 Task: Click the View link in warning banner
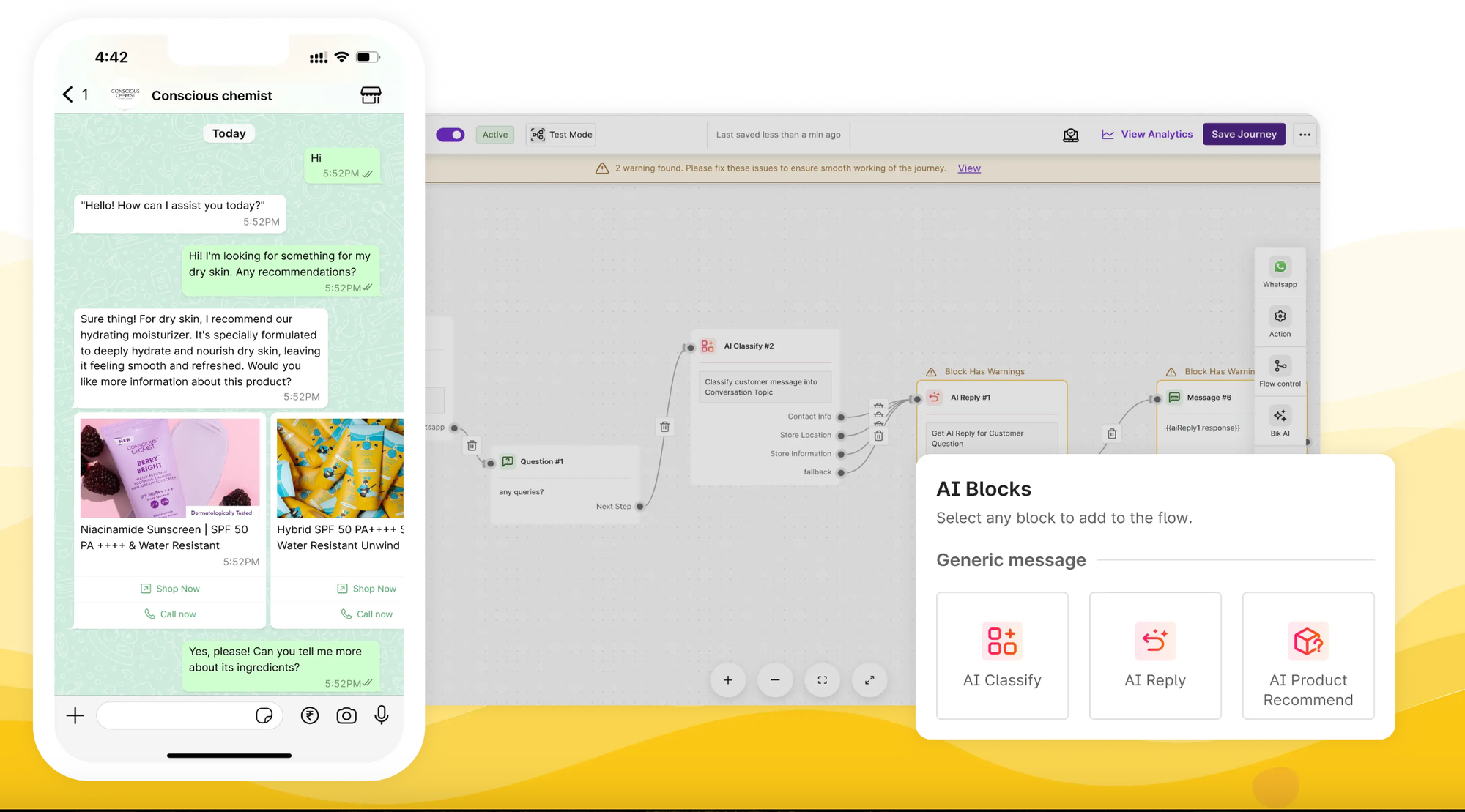coord(968,168)
